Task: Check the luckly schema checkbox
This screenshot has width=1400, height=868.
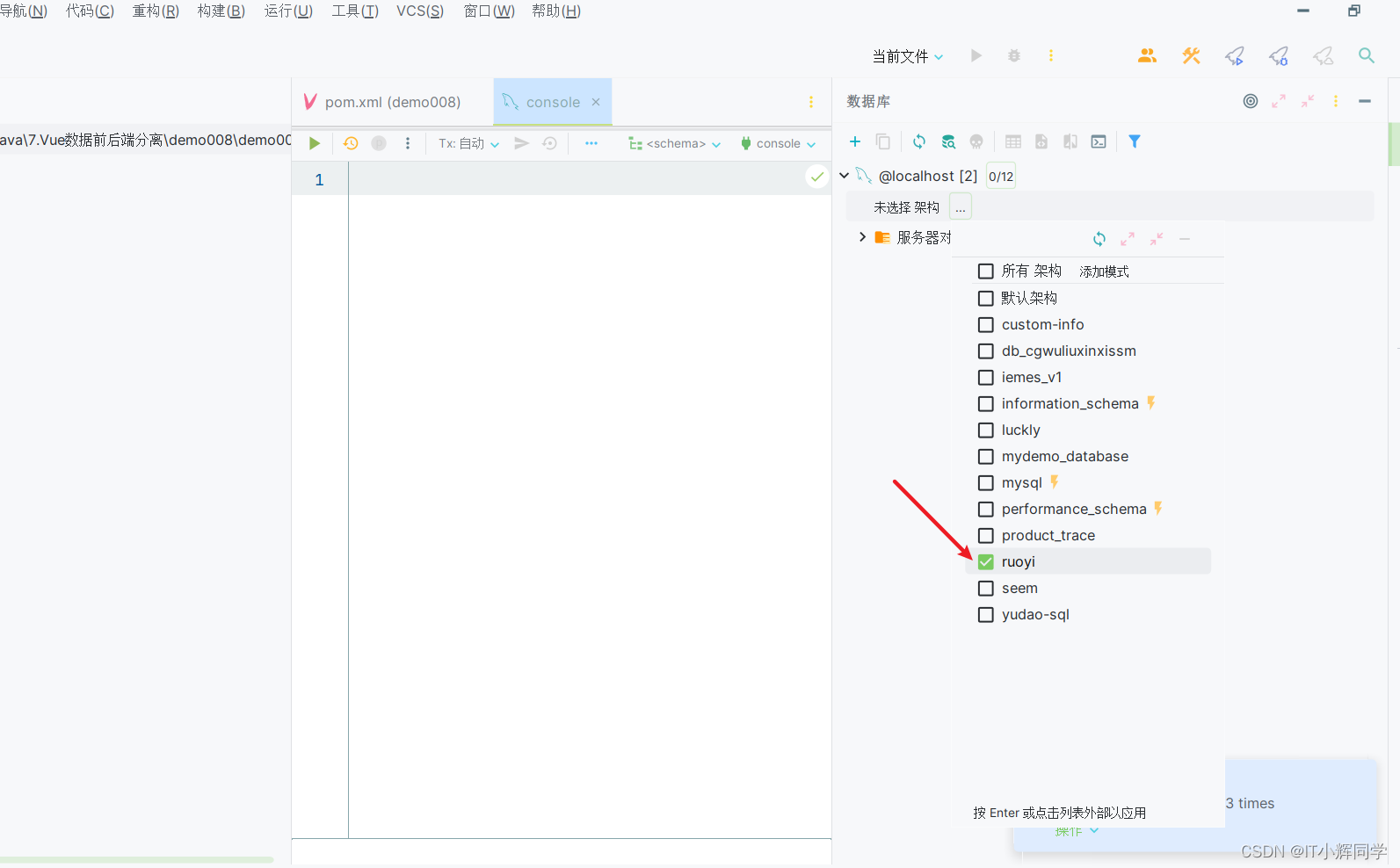Action: [986, 430]
